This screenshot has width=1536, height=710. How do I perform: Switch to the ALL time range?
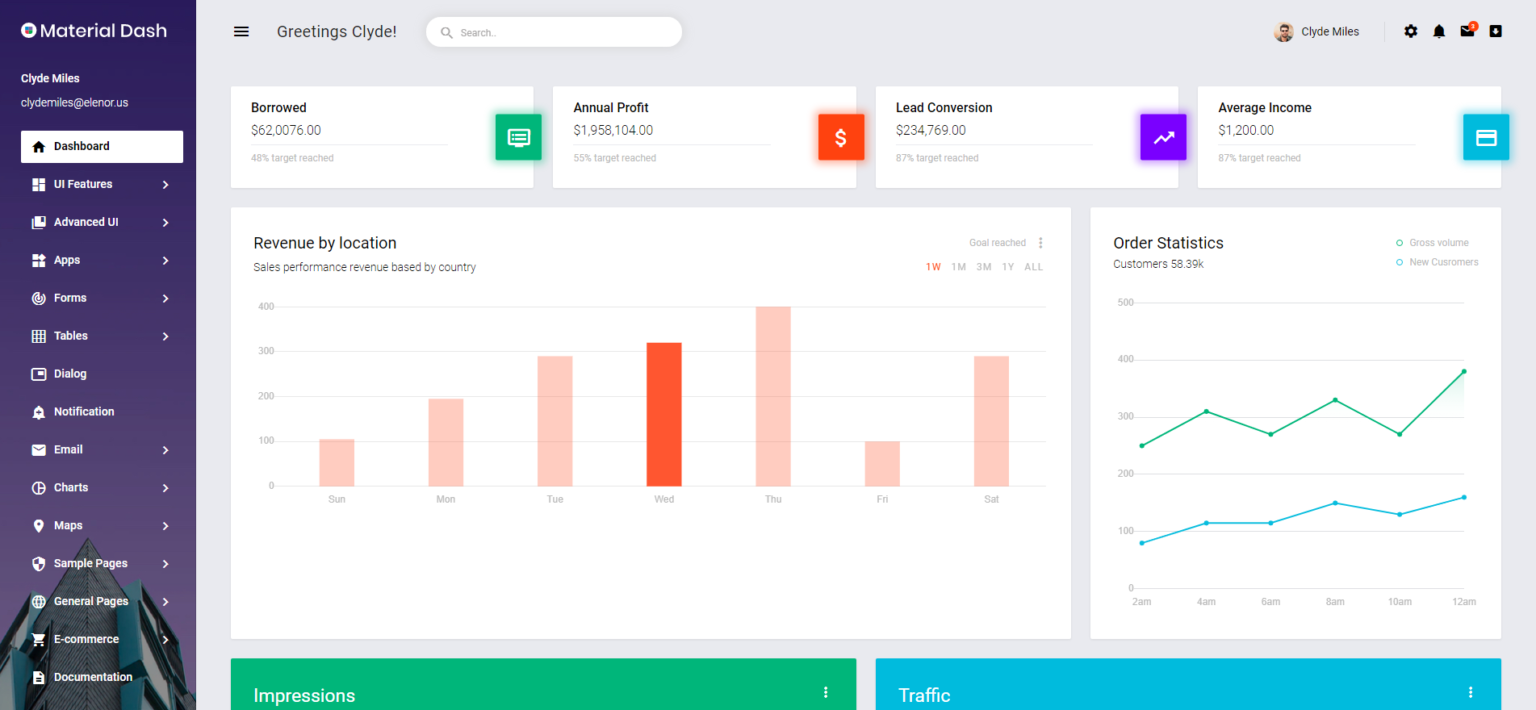[1033, 266]
